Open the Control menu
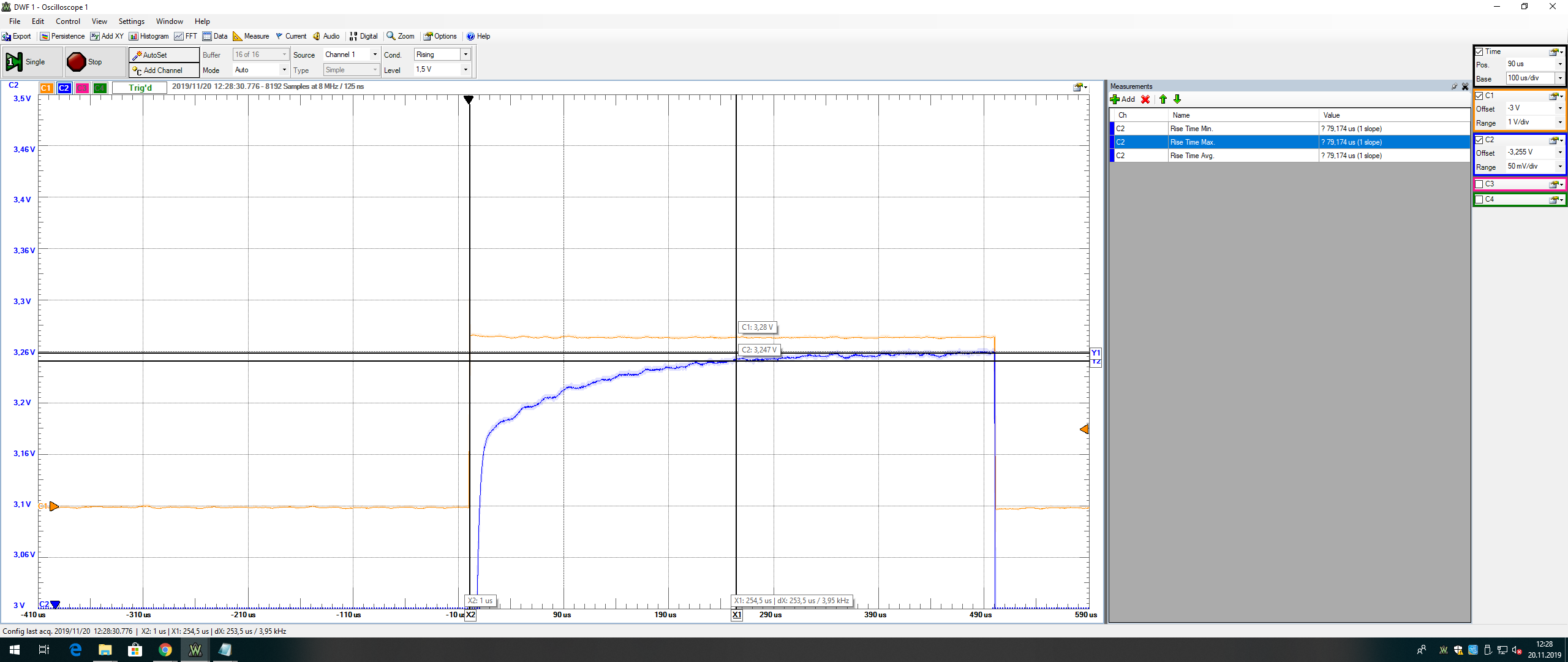 click(68, 21)
